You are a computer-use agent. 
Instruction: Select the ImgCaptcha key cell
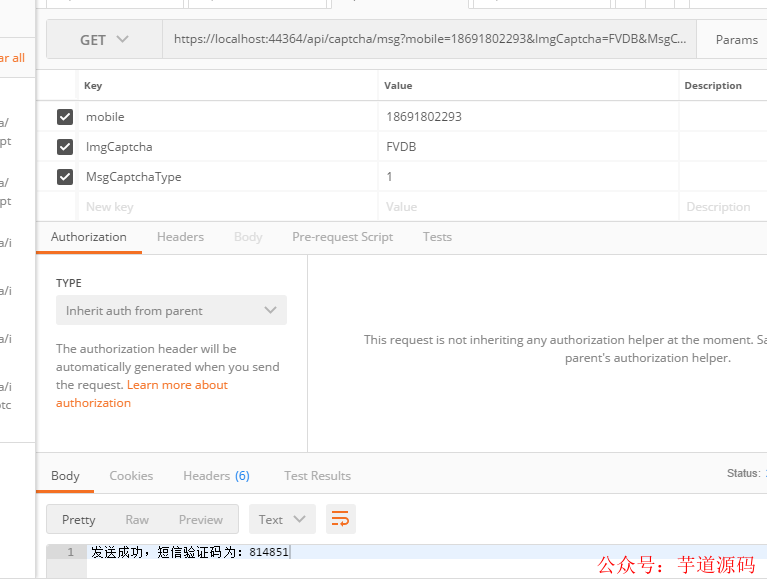pyautogui.click(x=227, y=147)
